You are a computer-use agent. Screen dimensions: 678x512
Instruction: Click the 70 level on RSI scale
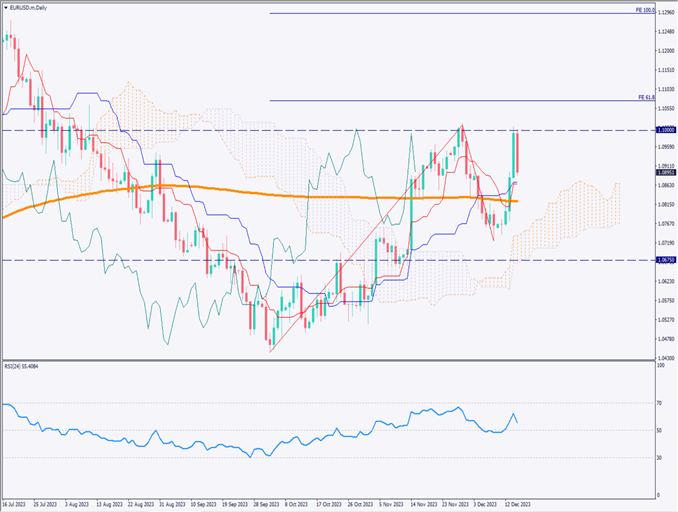659,403
